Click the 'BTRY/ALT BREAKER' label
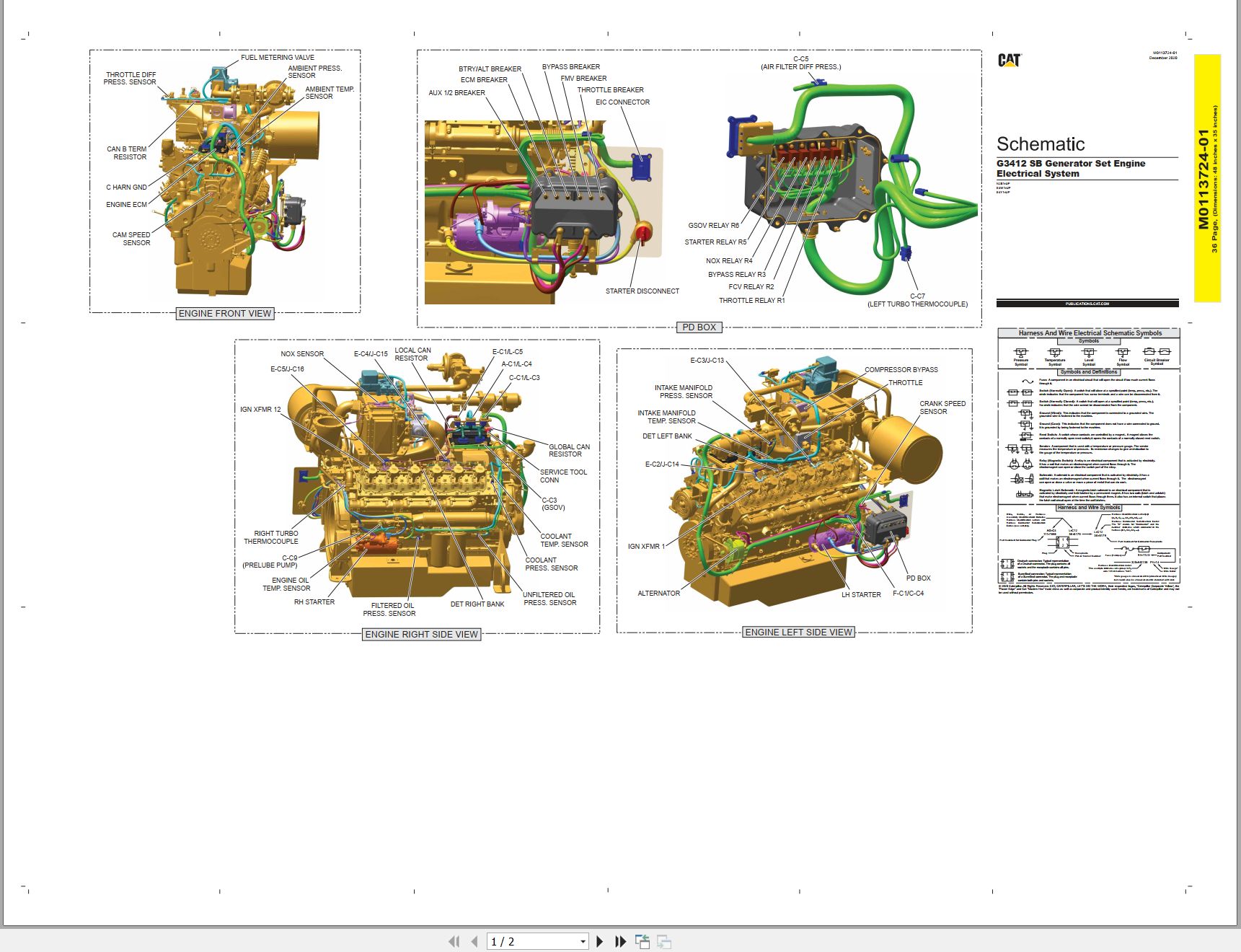1241x952 pixels. [490, 69]
